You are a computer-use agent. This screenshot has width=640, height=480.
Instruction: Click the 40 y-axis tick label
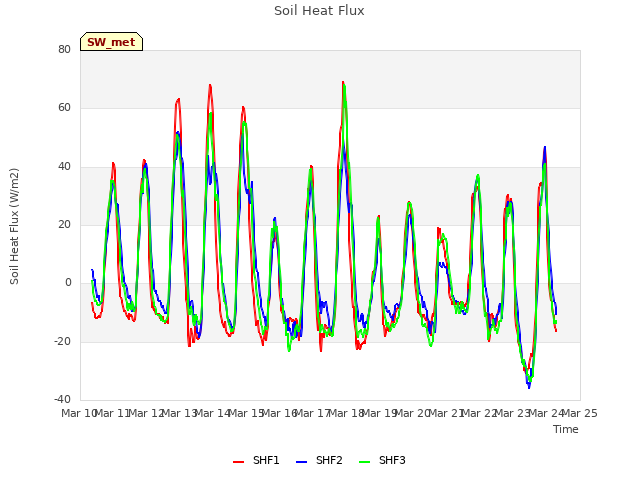[64, 166]
